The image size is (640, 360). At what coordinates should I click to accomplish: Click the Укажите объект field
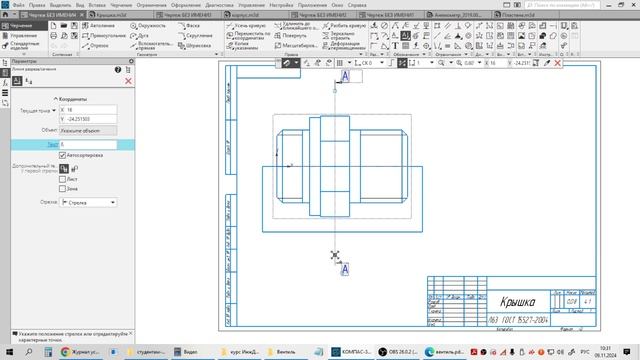click(x=88, y=131)
